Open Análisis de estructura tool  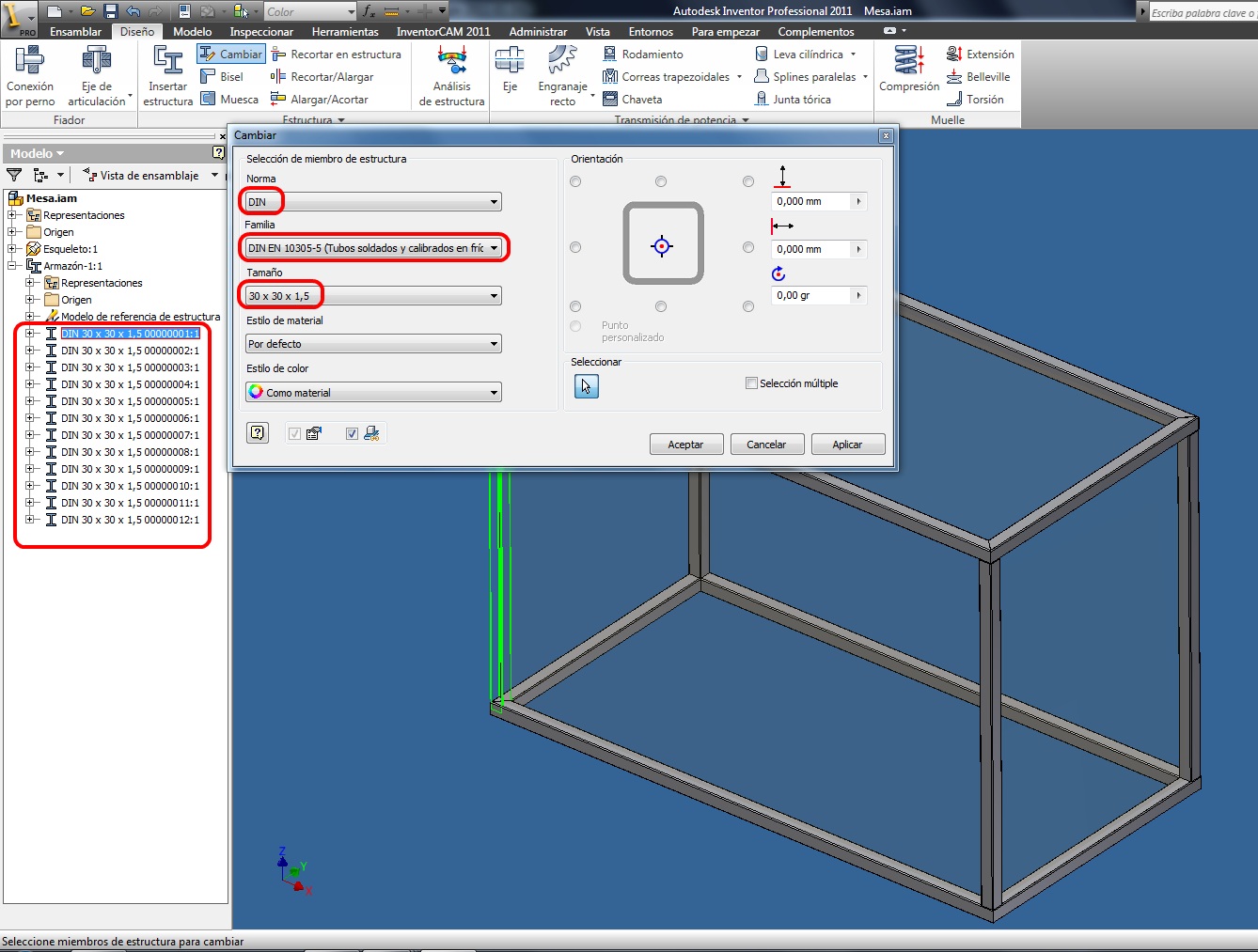(x=451, y=76)
